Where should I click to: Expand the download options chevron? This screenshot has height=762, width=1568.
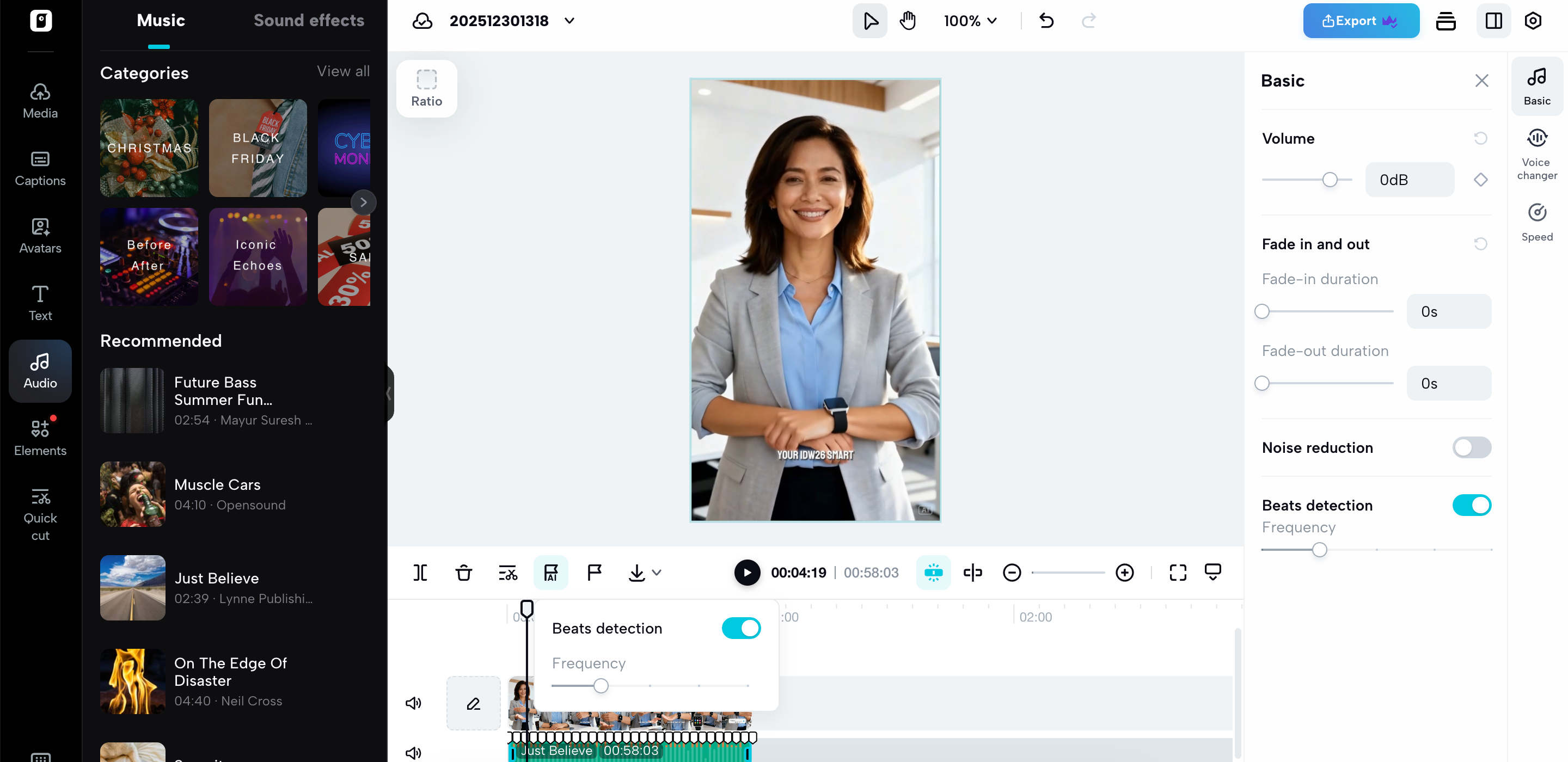click(657, 572)
